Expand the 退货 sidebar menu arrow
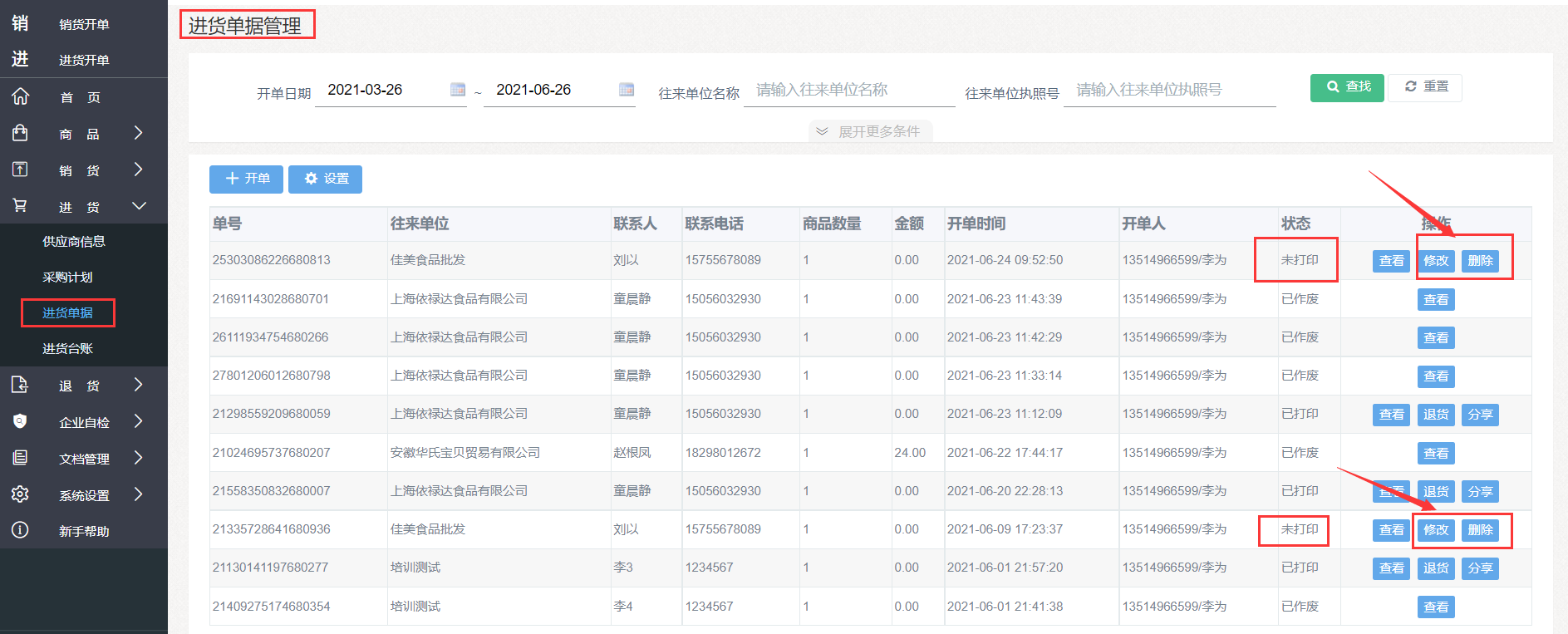The width and height of the screenshot is (1568, 634). click(x=138, y=385)
